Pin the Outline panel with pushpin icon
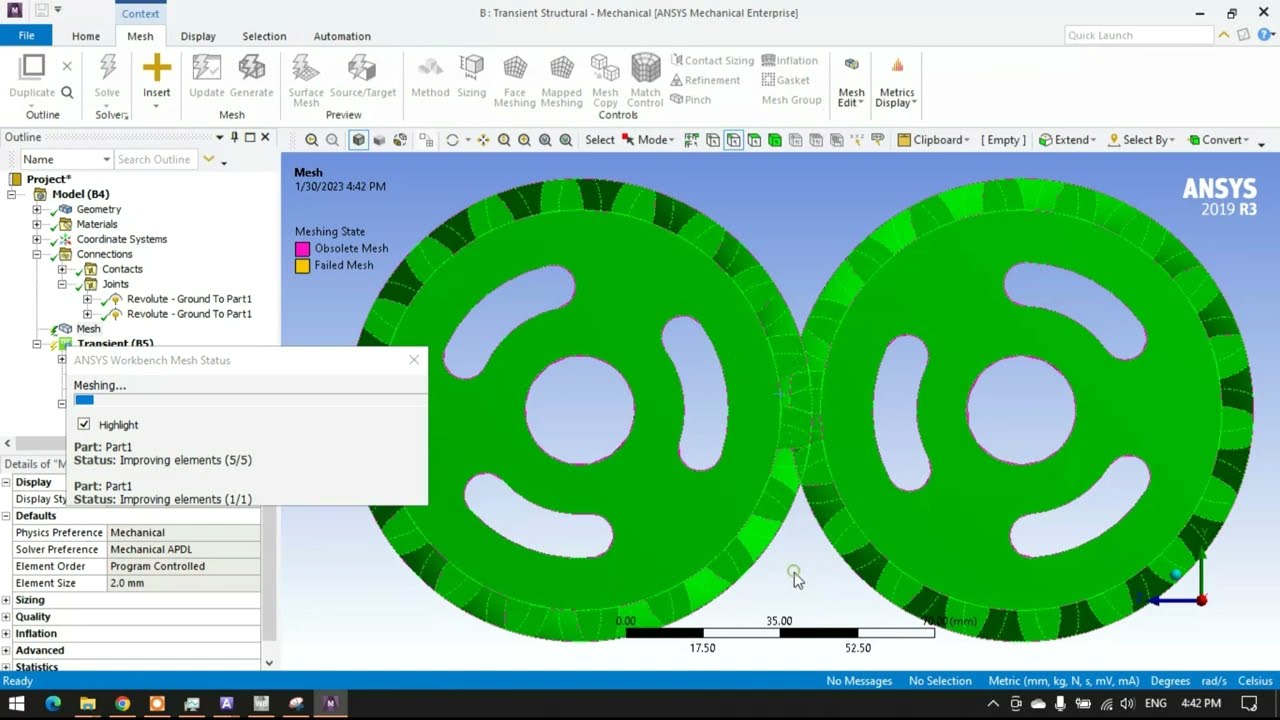The image size is (1280, 720). pyautogui.click(x=234, y=137)
